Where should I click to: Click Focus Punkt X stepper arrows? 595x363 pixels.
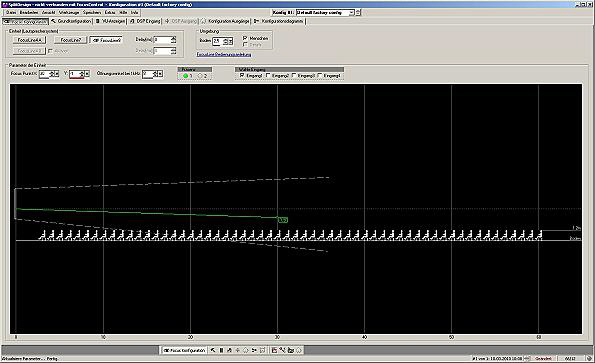pos(52,74)
